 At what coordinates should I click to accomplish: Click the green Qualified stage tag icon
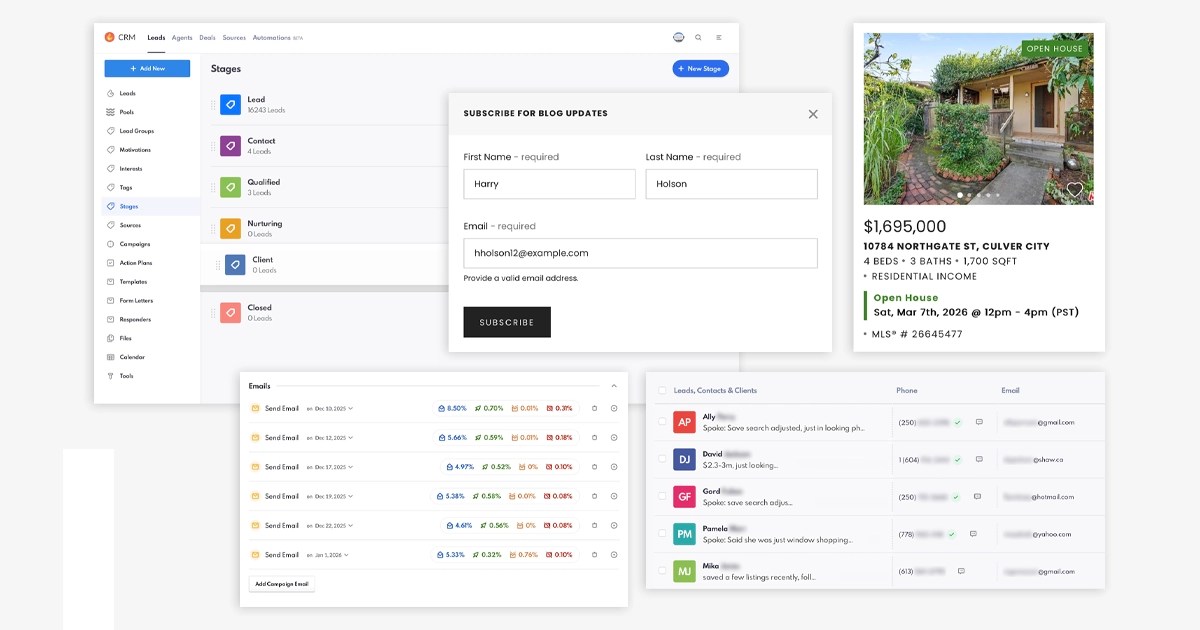point(230,187)
